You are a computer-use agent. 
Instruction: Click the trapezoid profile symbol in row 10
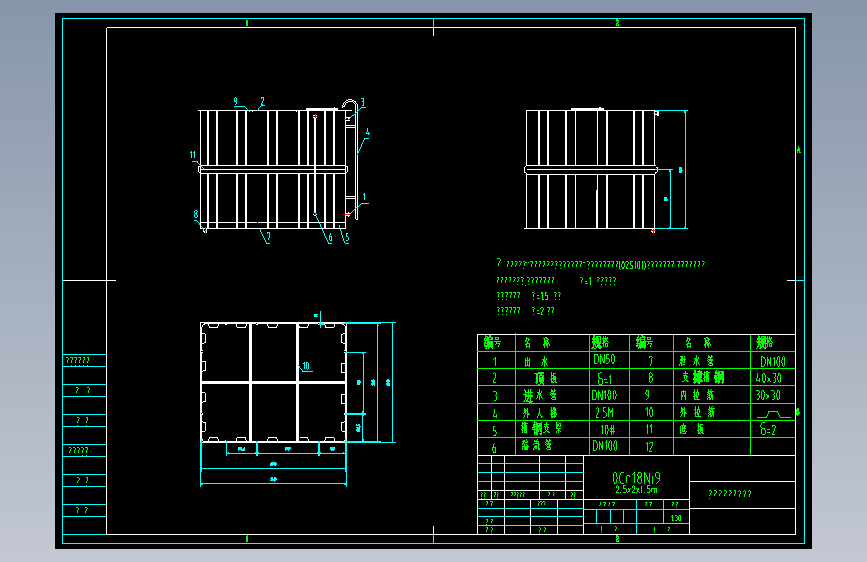tap(774, 414)
